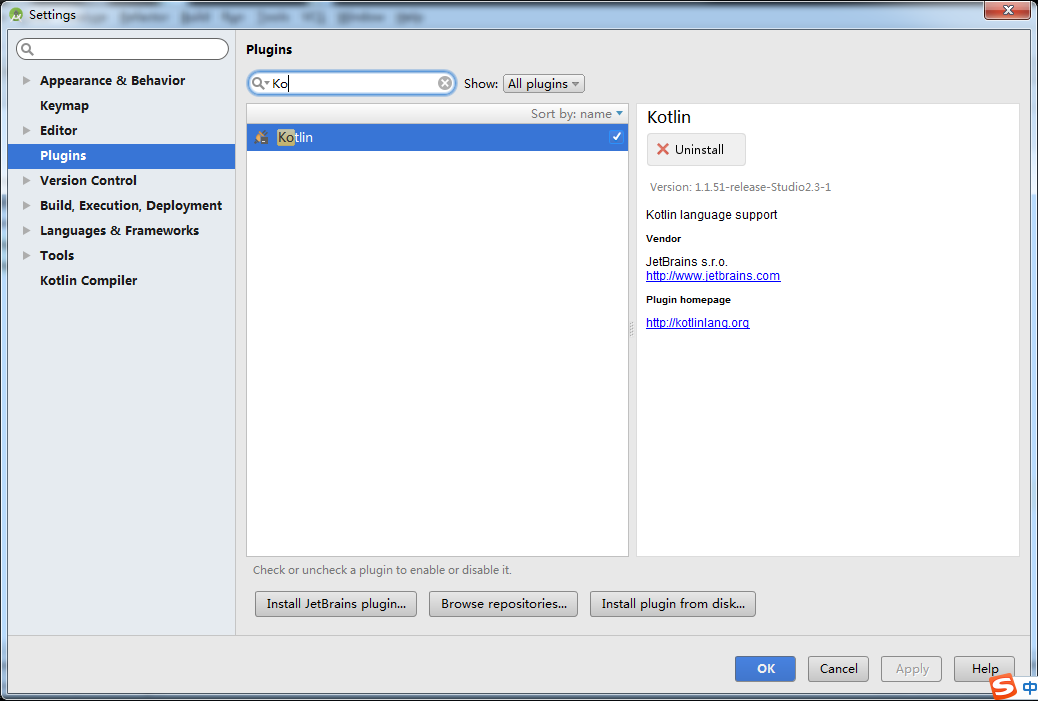This screenshot has width=1038, height=701.
Task: Click the Apply button
Action: coord(912,669)
